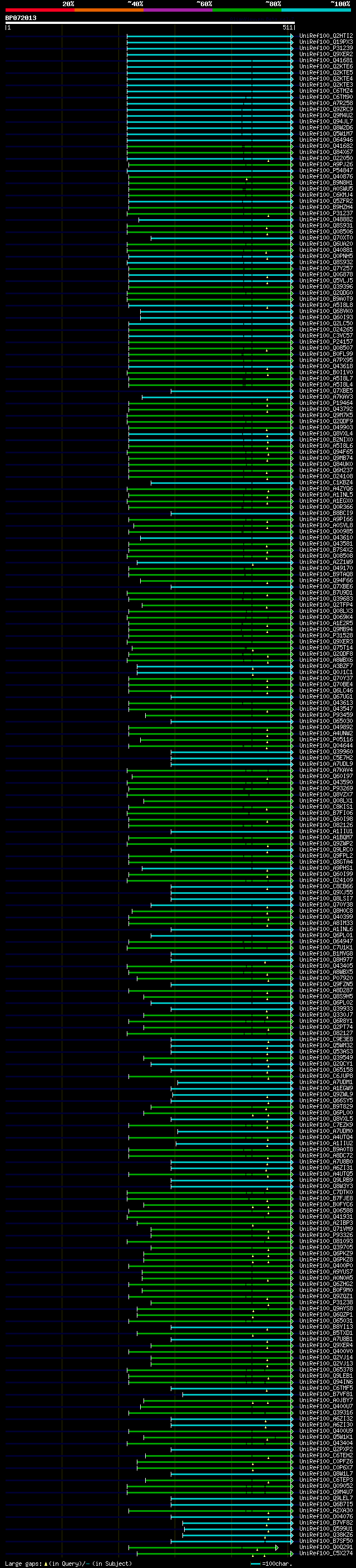The image size is (356, 1568).
Task: Select hit label UniRef100_Q6UA20
Action: pyautogui.click(x=325, y=244)
